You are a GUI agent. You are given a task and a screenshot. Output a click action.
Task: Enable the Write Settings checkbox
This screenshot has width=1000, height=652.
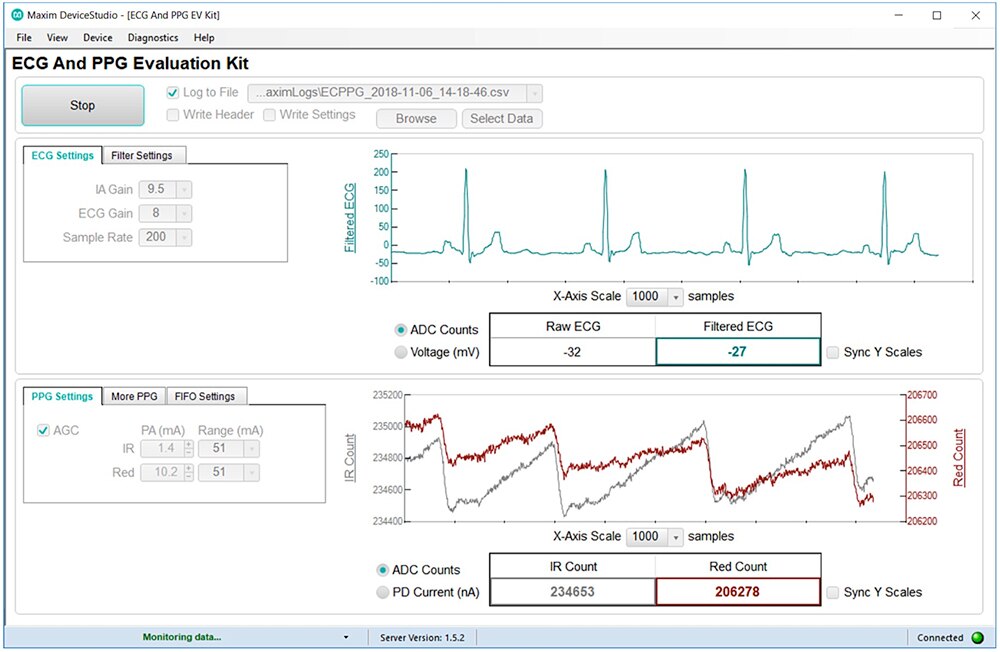coord(269,115)
